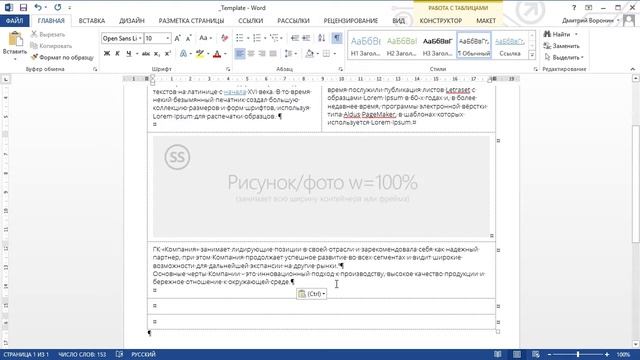Toggle show paragraph marks (¶) button
This screenshot has height=360, width=640.
pyautogui.click(x=337, y=38)
